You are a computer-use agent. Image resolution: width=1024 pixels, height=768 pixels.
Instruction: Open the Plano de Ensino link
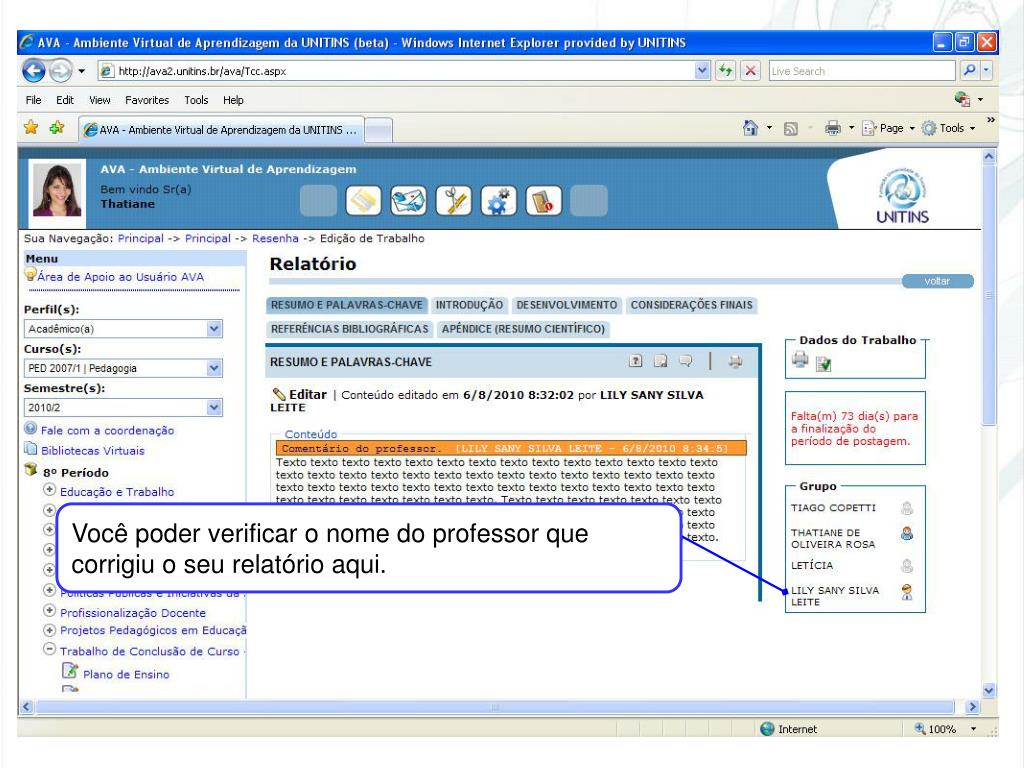pos(126,674)
